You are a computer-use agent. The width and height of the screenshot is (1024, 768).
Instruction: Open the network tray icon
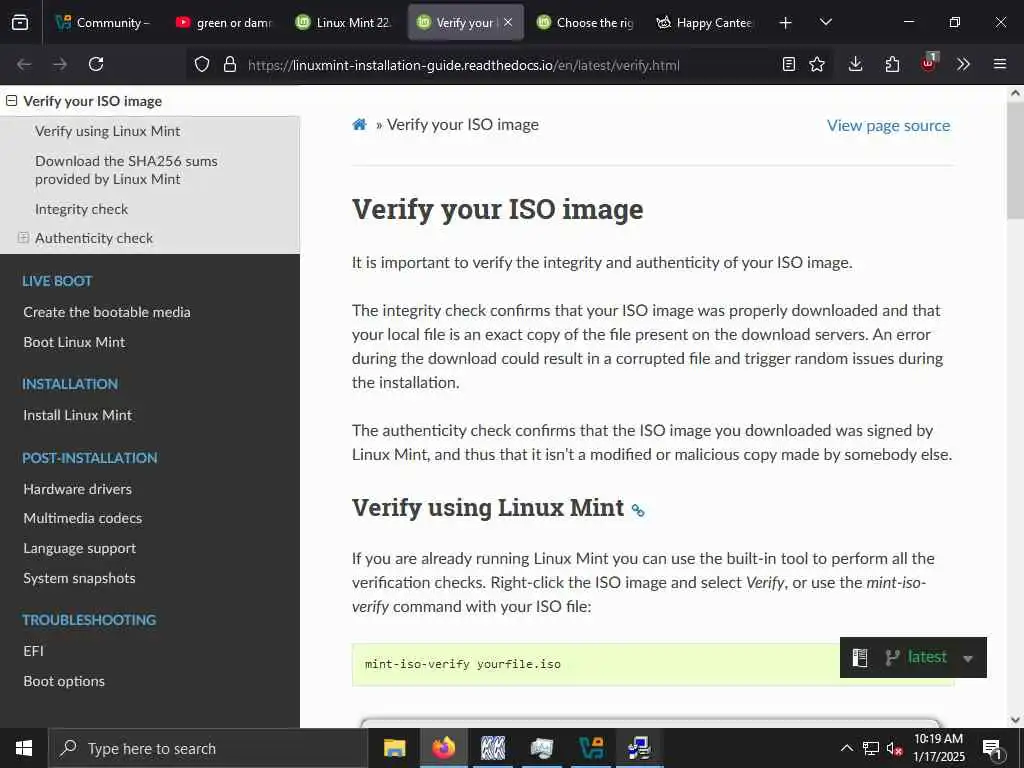[x=871, y=748]
